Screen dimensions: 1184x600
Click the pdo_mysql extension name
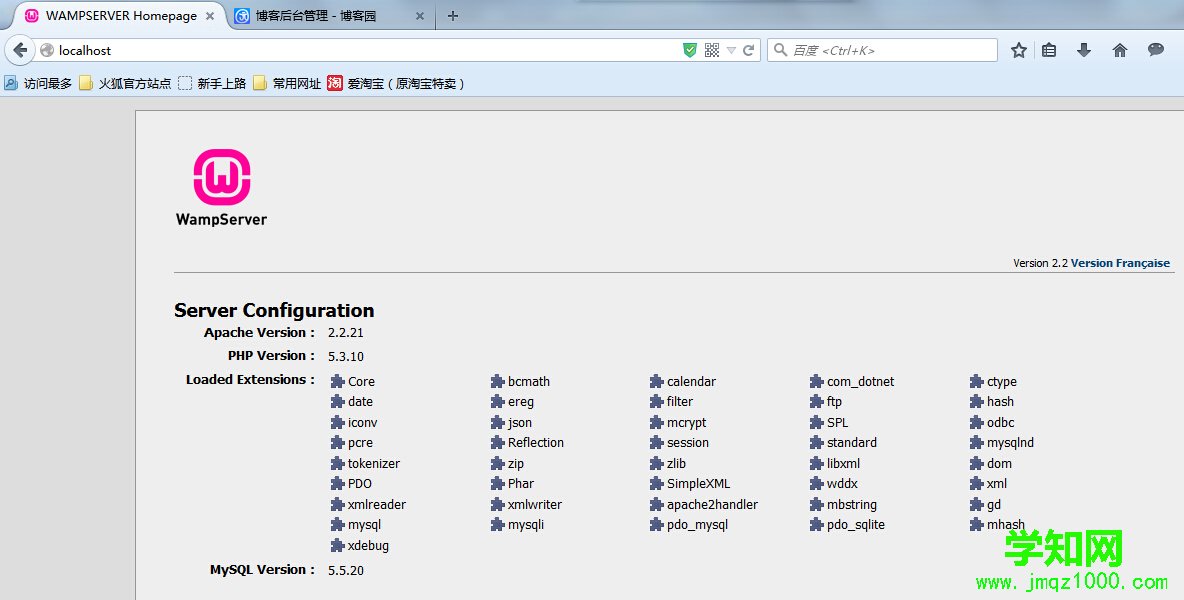[x=698, y=525]
